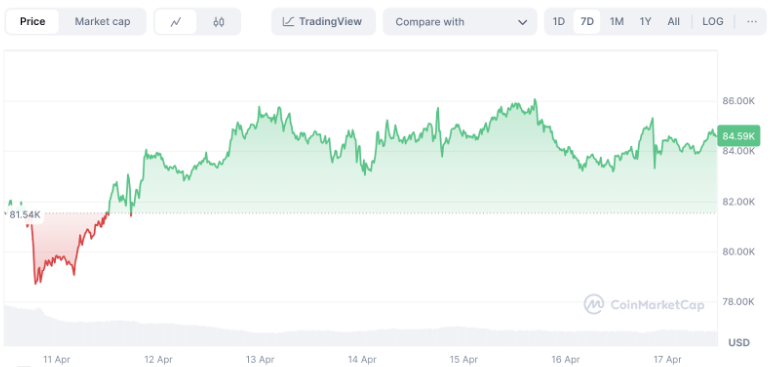Image resolution: width=772 pixels, height=367 pixels.
Task: Set chart range to 1D
Action: 558,22
